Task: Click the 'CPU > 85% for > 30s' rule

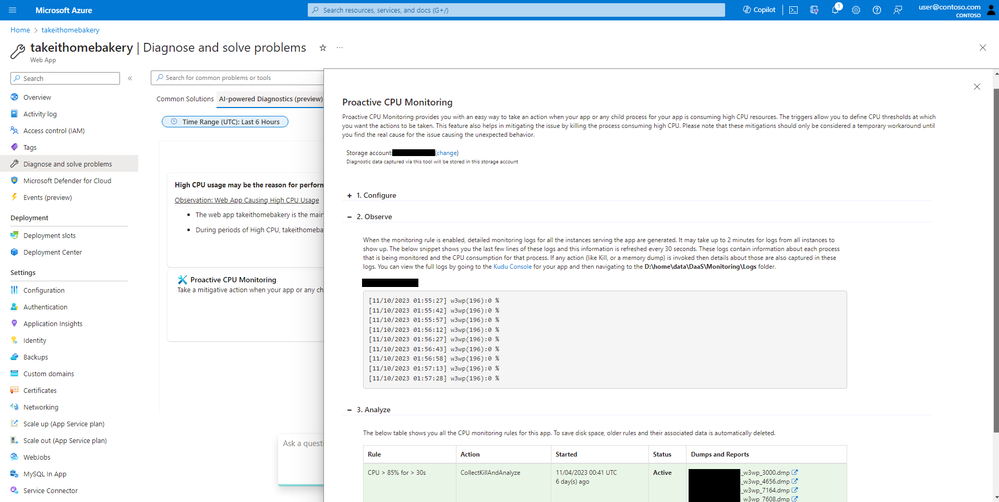Action: coord(396,473)
